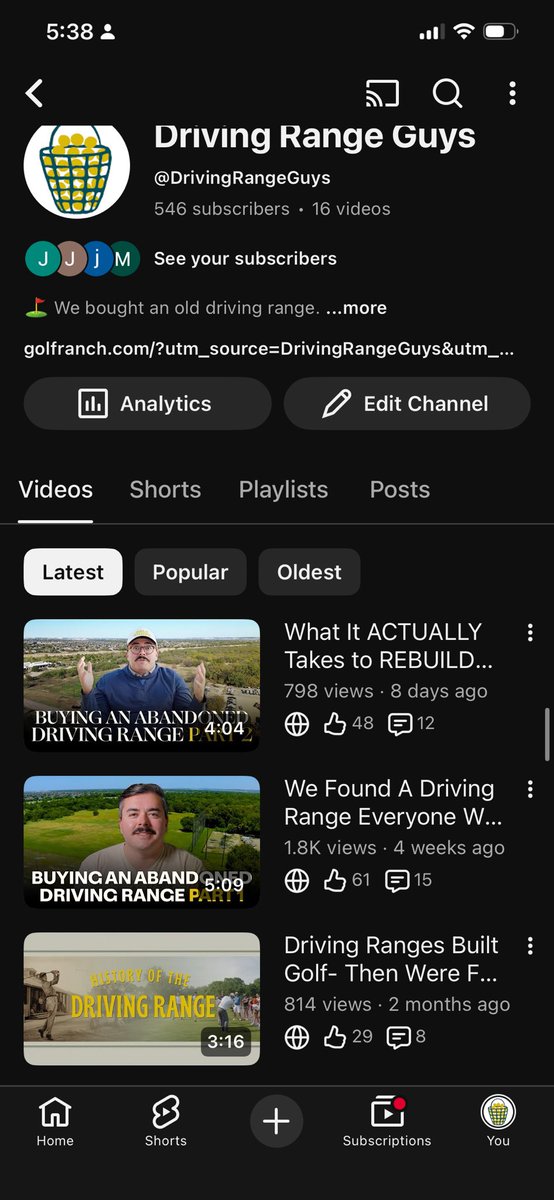Viewport: 554px width, 1200px height.
Task: Go back with the left chevron
Action: coord(35,94)
